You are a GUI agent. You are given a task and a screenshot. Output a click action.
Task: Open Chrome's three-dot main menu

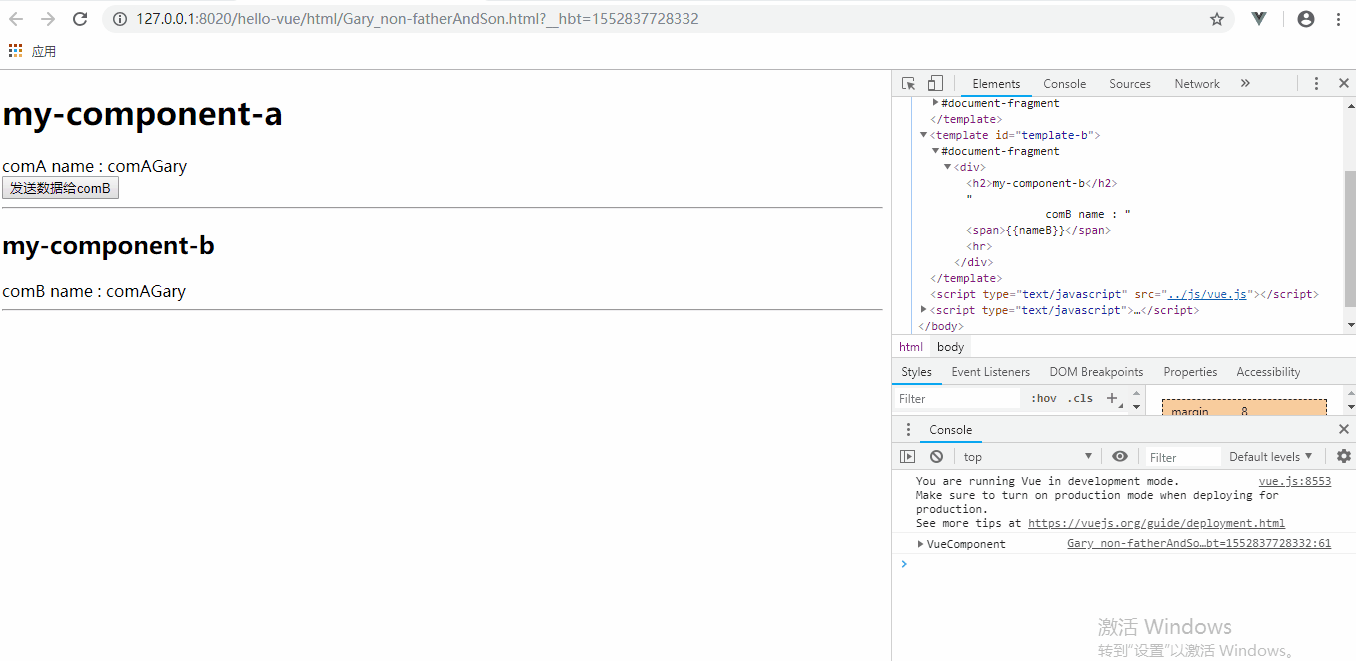tap(1338, 19)
